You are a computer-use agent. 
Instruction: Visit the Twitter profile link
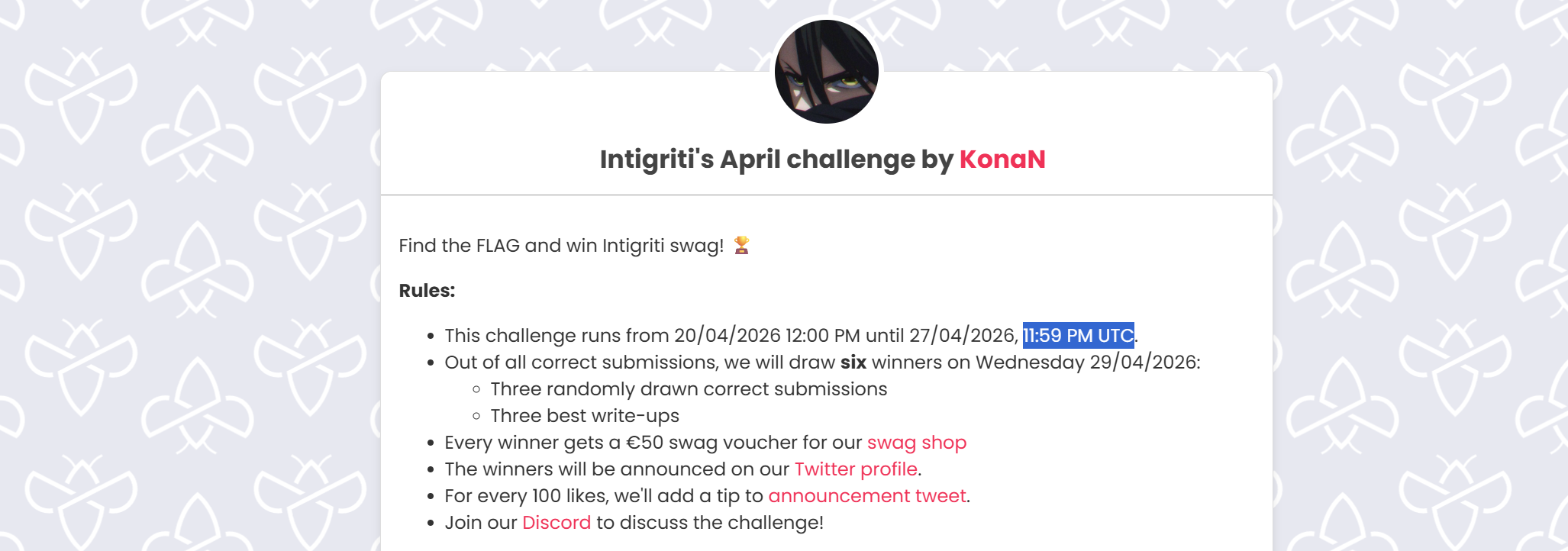click(855, 469)
